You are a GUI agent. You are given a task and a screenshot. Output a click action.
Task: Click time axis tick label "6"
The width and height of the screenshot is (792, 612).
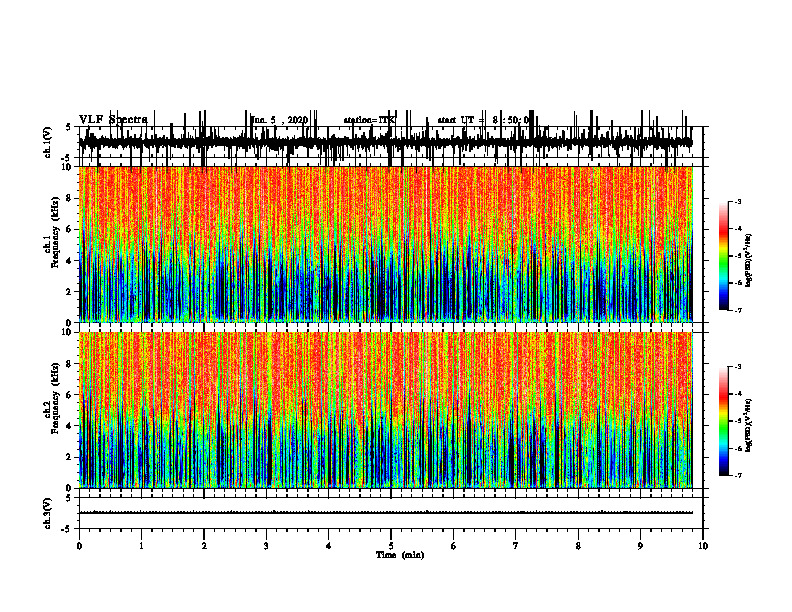click(x=453, y=546)
